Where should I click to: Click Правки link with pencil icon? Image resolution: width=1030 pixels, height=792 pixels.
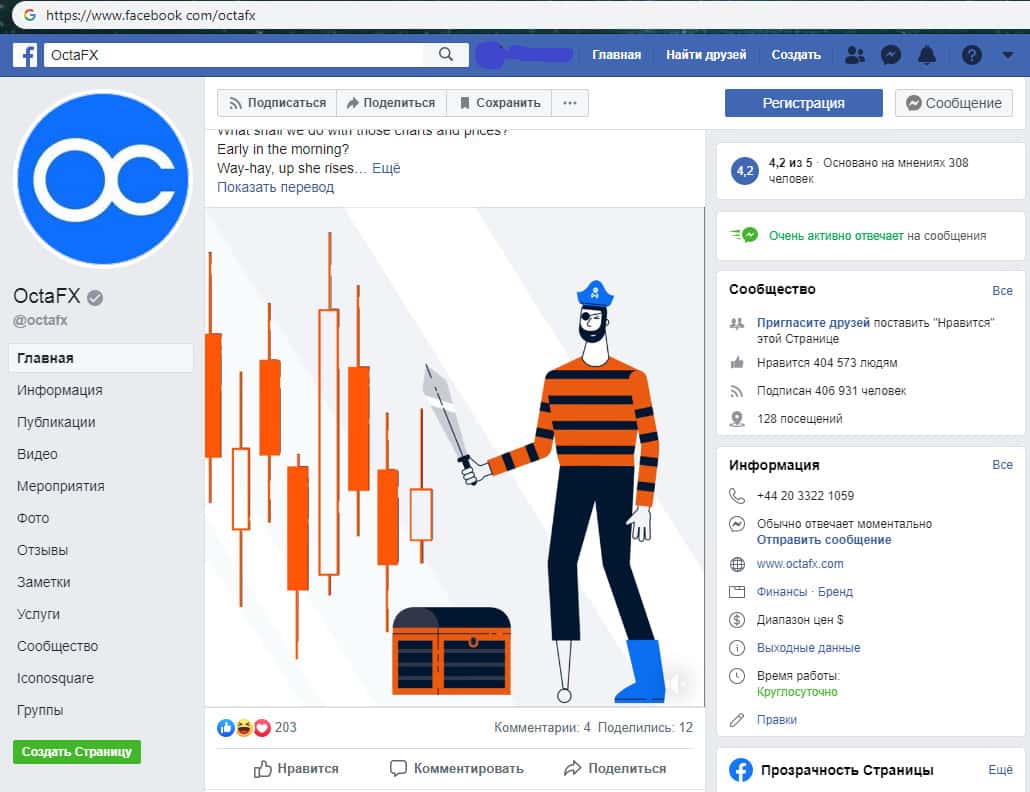776,720
